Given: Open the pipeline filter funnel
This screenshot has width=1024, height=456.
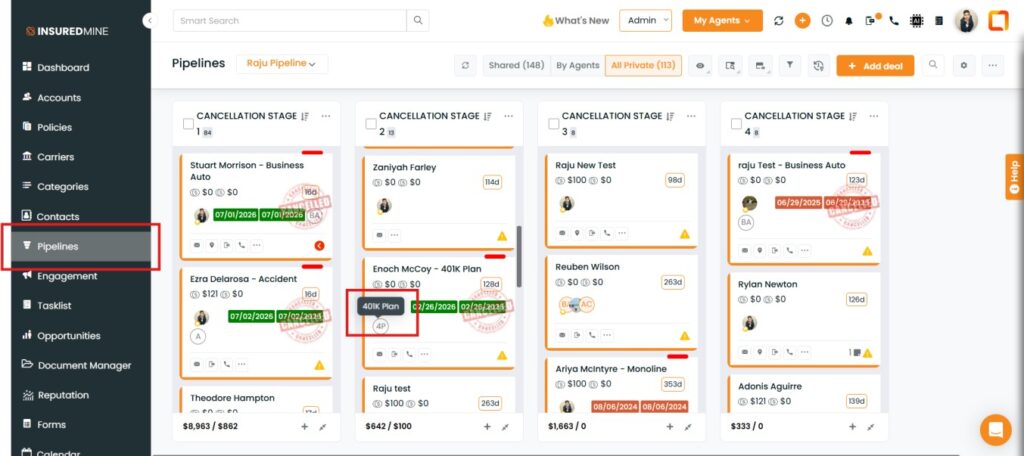Looking at the screenshot, I should tap(790, 65).
